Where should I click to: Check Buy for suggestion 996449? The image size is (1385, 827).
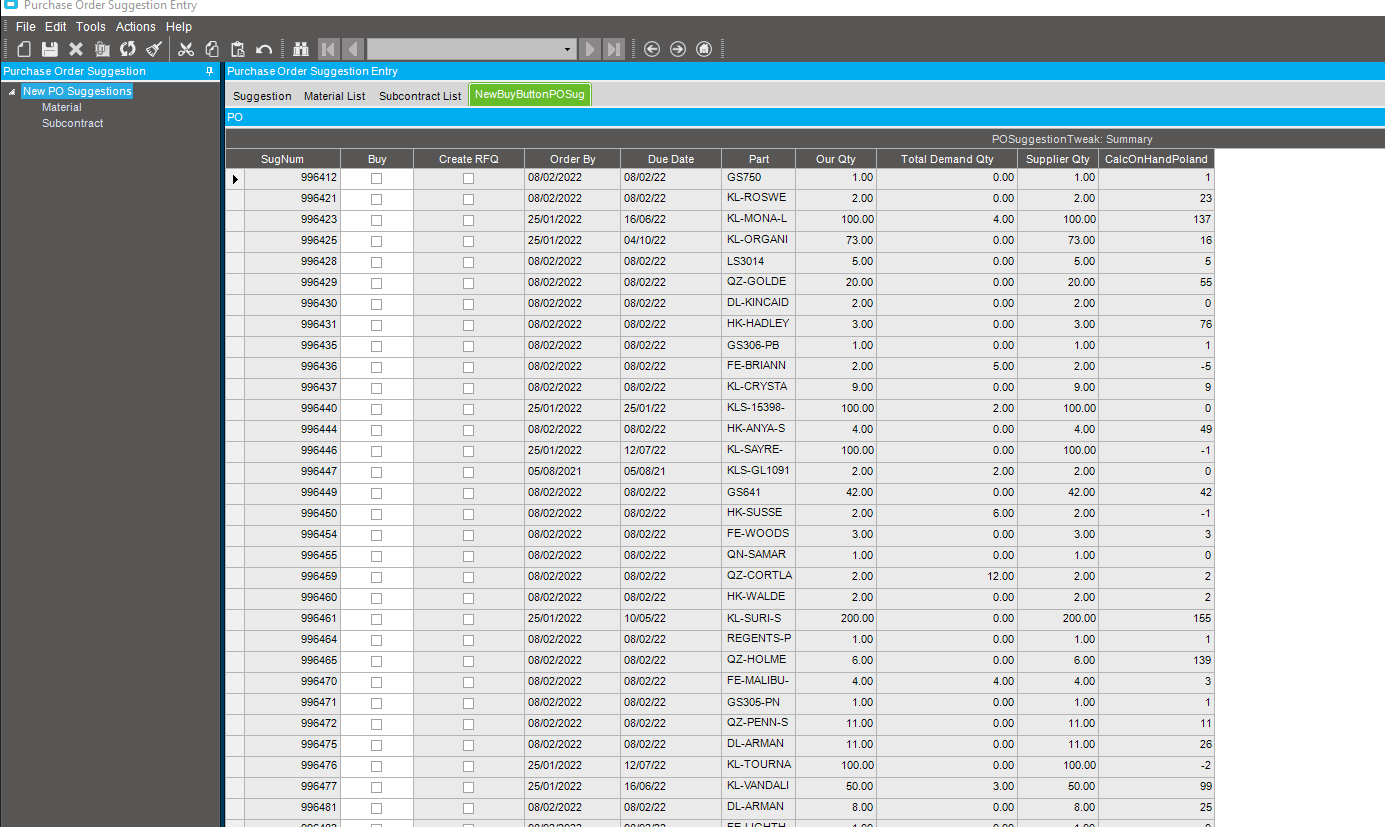376,493
